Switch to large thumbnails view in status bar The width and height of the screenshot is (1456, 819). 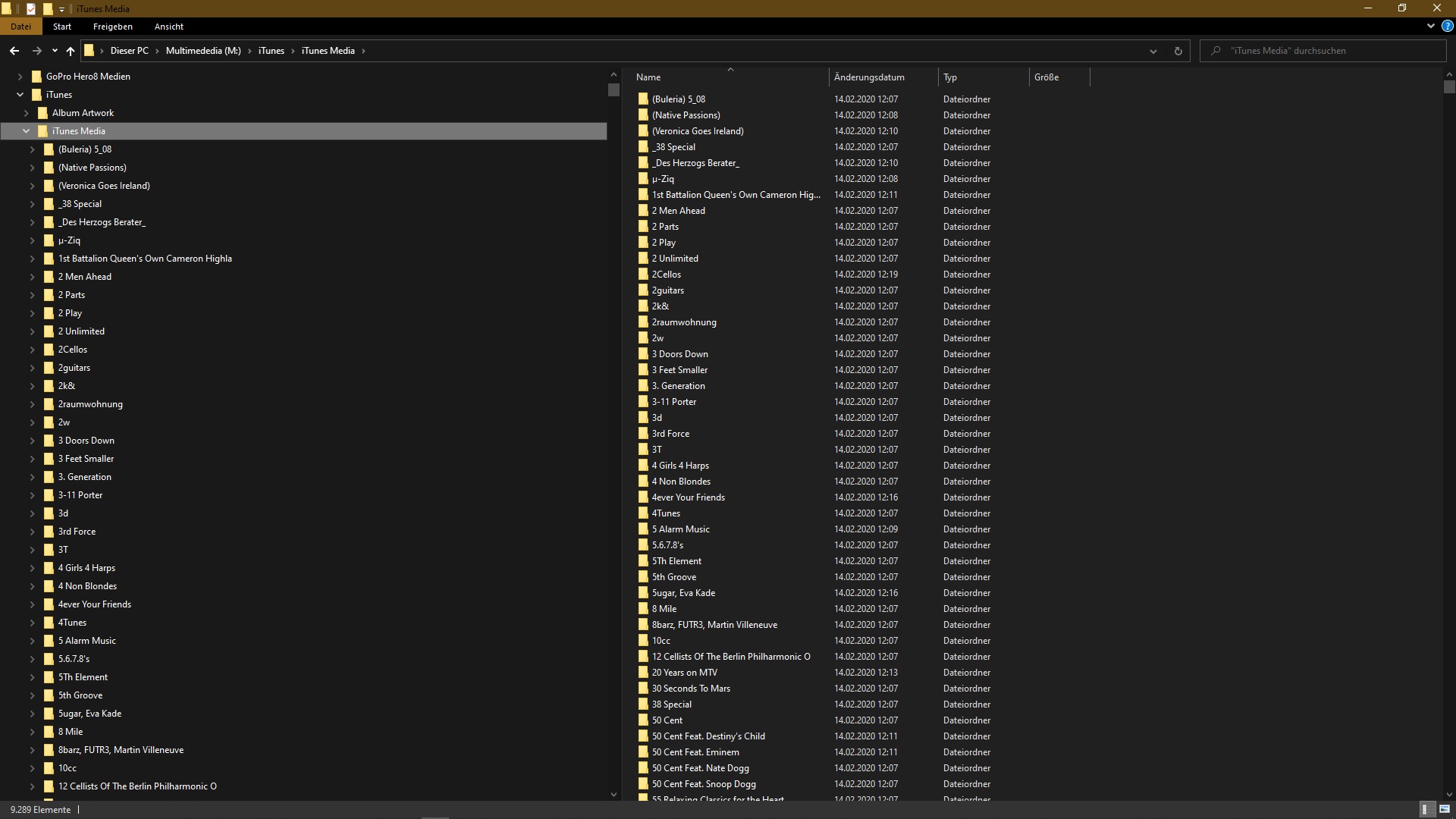(x=1444, y=809)
